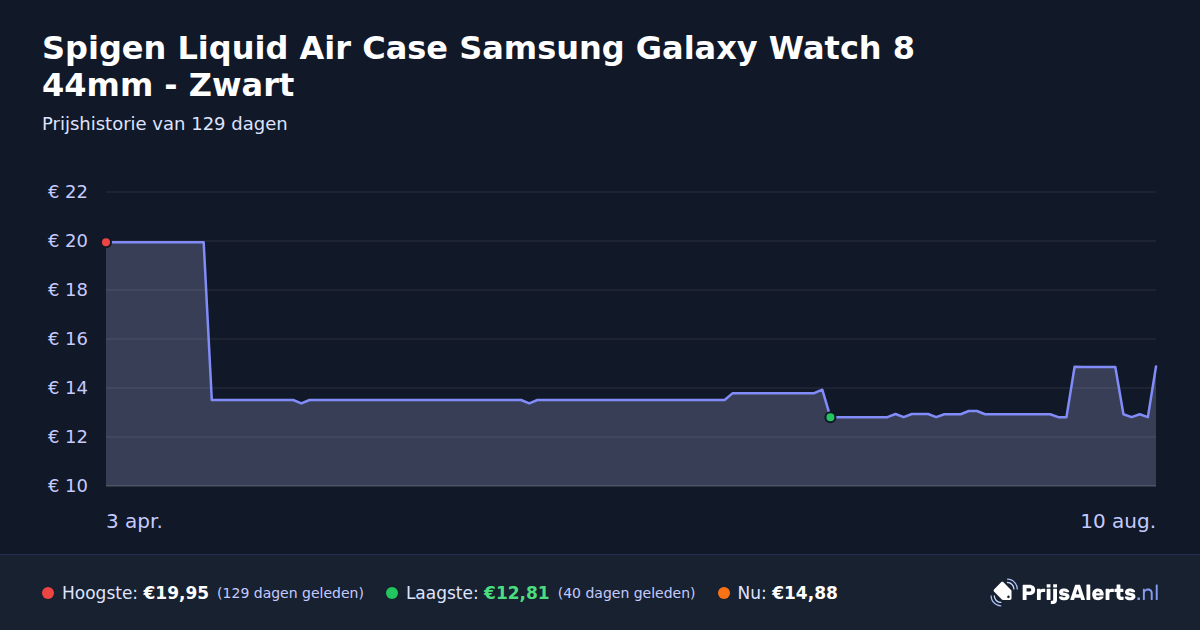The width and height of the screenshot is (1200, 630).
Task: Click the red Hoogste legend dot
Action: [x=48, y=593]
